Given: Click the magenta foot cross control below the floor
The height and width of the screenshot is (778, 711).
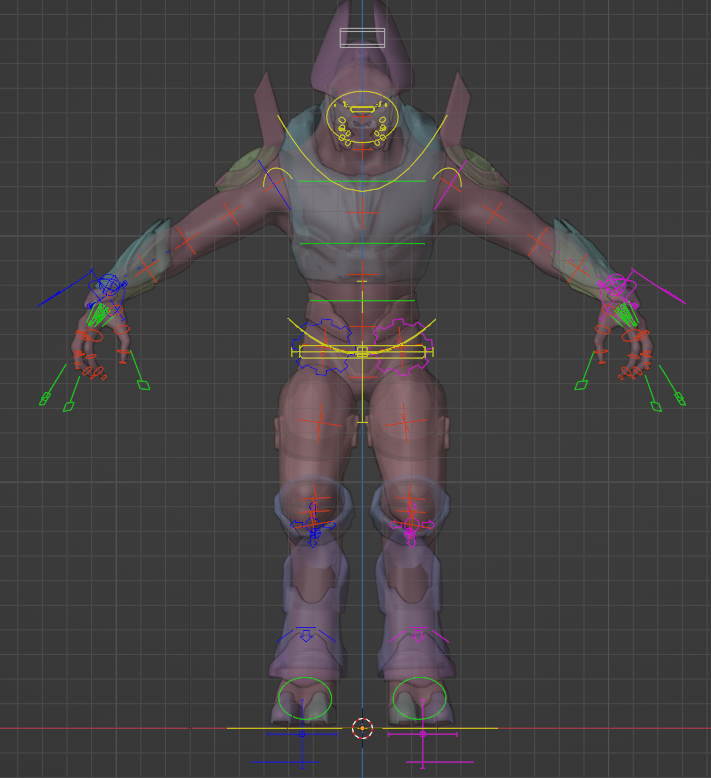Looking at the screenshot, I should pyautogui.click(x=423, y=734).
